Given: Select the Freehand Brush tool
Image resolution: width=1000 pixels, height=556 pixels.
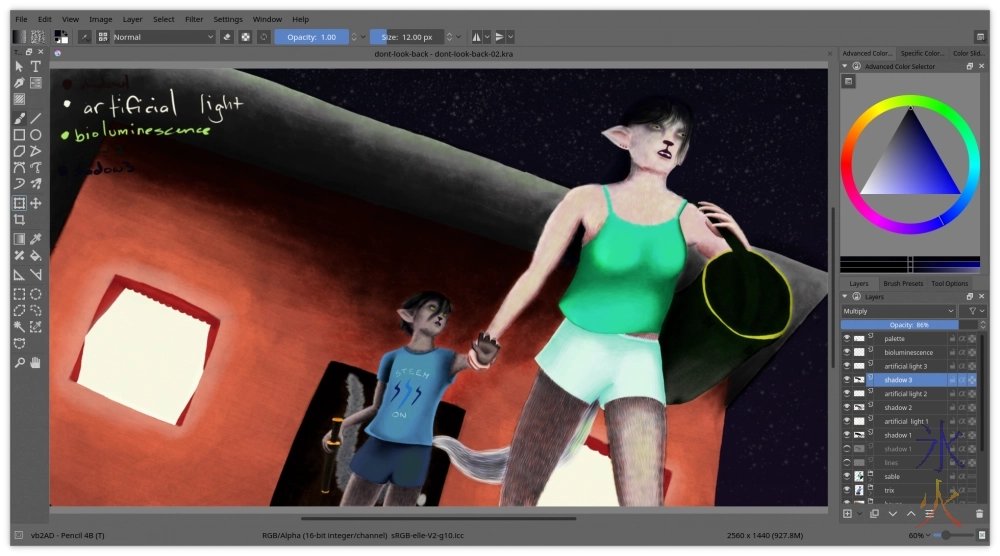Looking at the screenshot, I should click(x=19, y=118).
